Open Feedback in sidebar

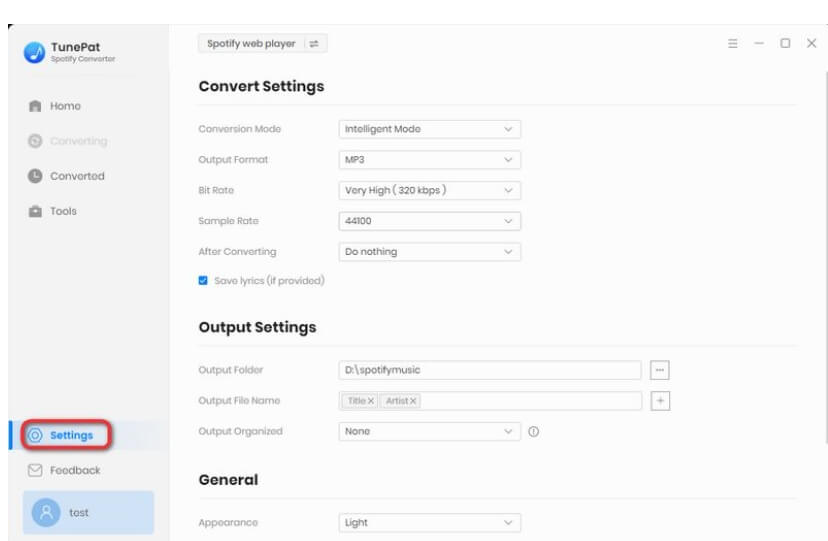tap(75, 470)
